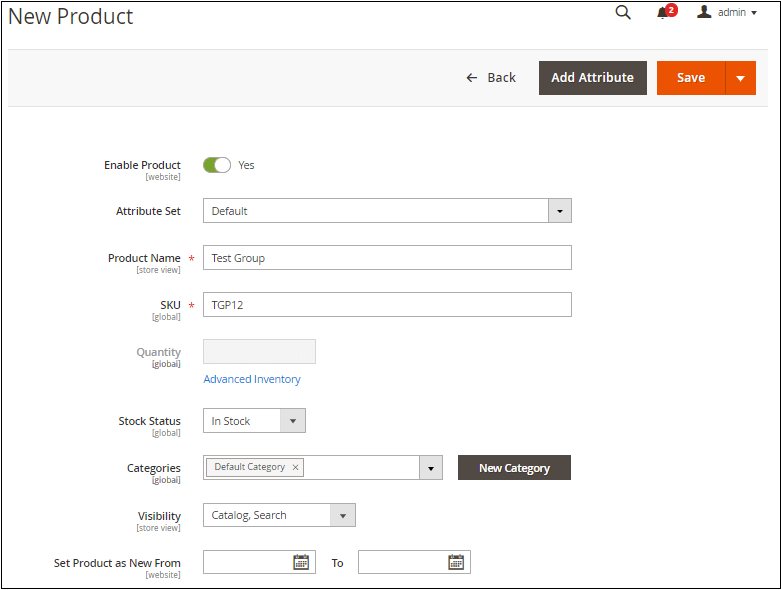Click the Stock Status label
Viewport: 781px width, 590px height.
pos(149,421)
